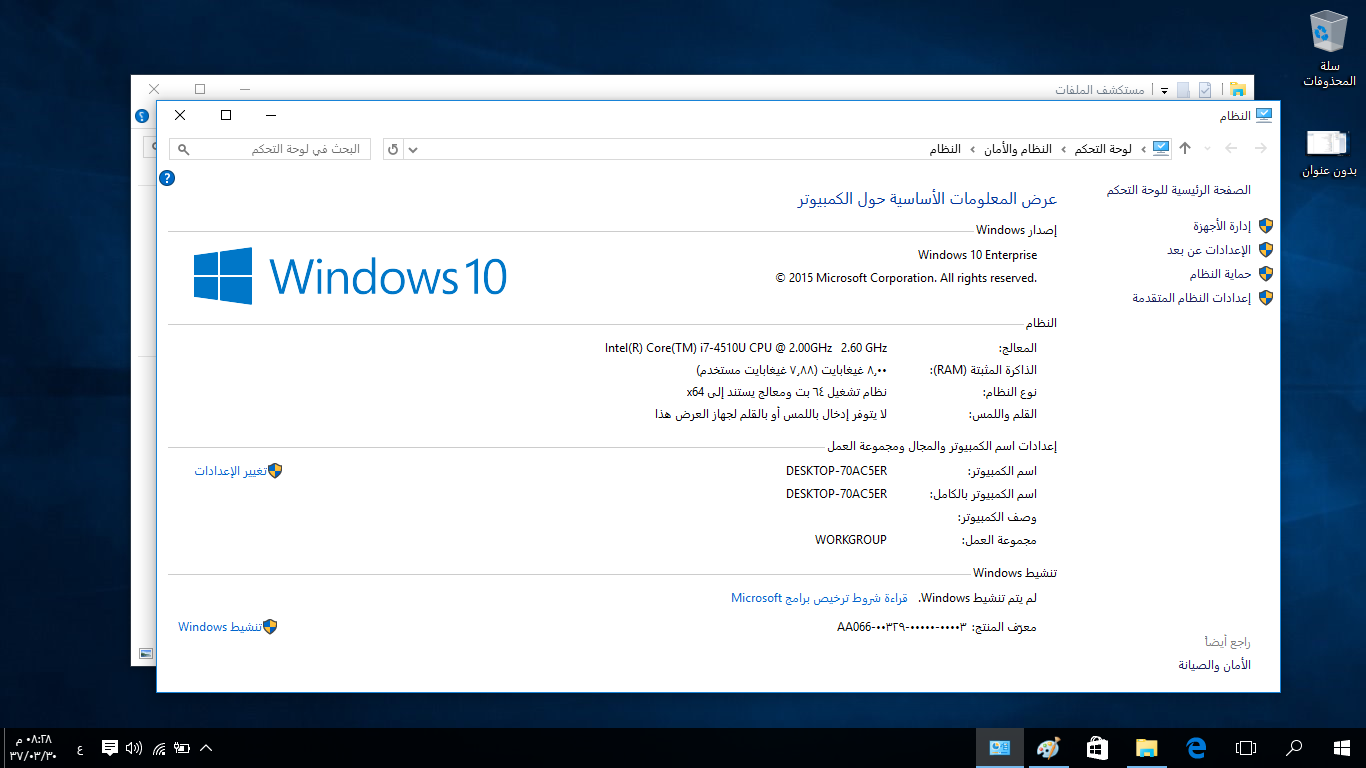Click the forward arrow in the System window
This screenshot has height=768, width=1366.
[1232, 149]
